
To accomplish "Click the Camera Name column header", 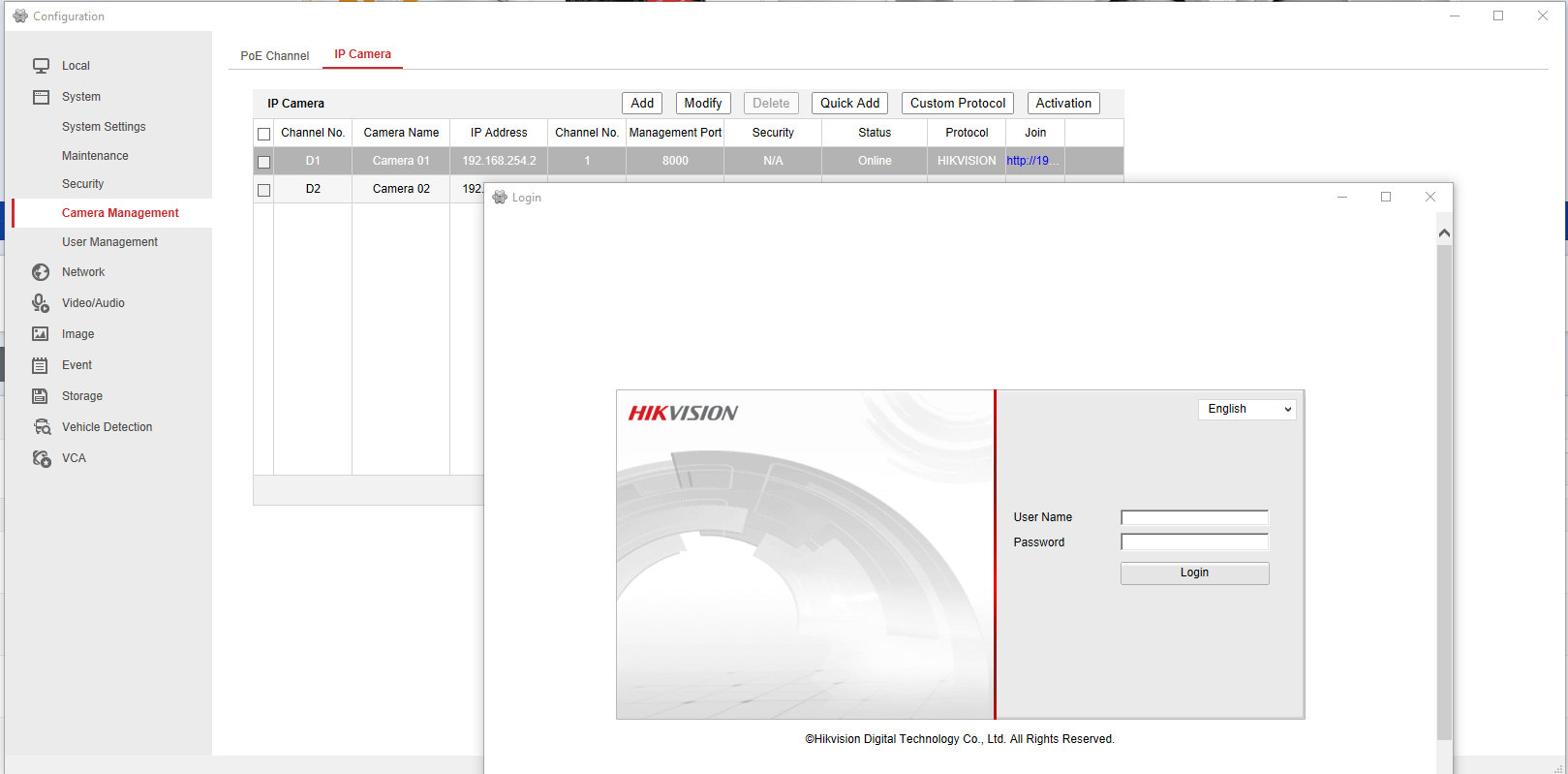I will 401,133.
